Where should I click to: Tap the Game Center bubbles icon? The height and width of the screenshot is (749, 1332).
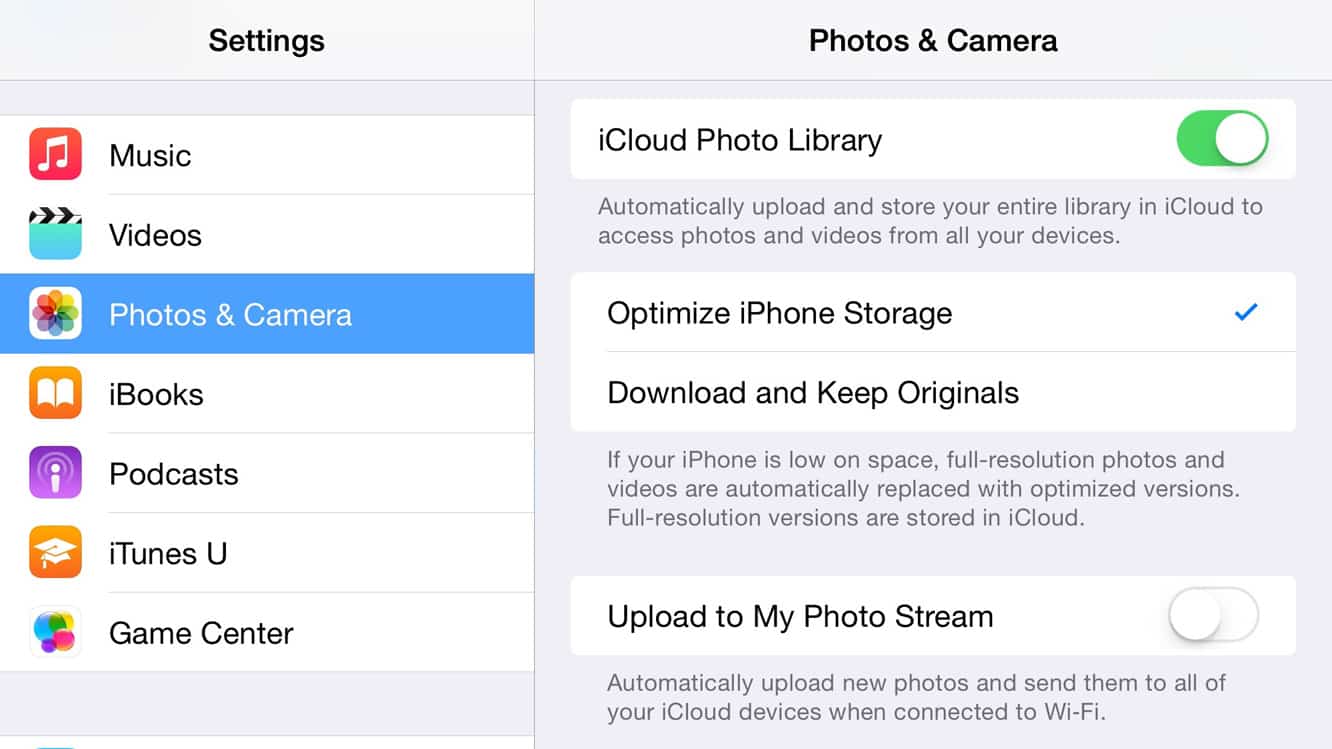[x=56, y=632]
